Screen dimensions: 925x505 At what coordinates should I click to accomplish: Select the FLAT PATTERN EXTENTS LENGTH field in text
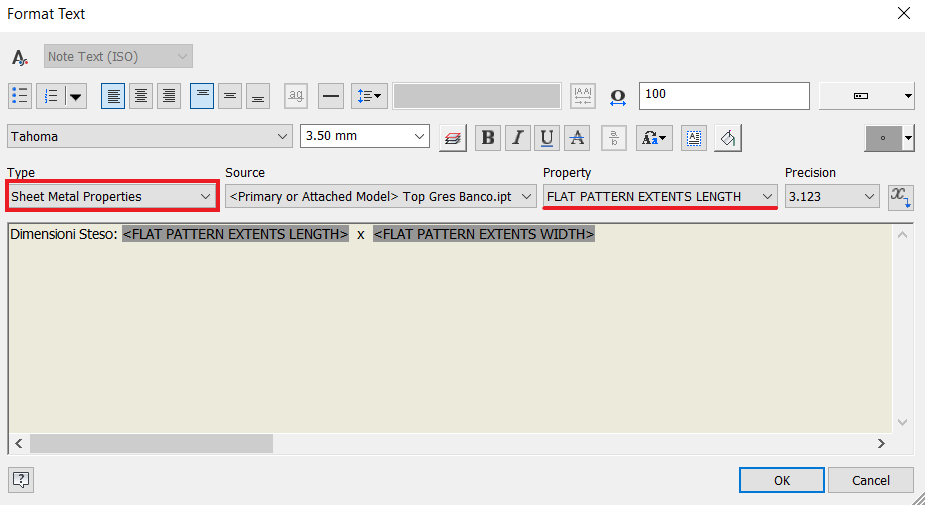pyautogui.click(x=235, y=234)
